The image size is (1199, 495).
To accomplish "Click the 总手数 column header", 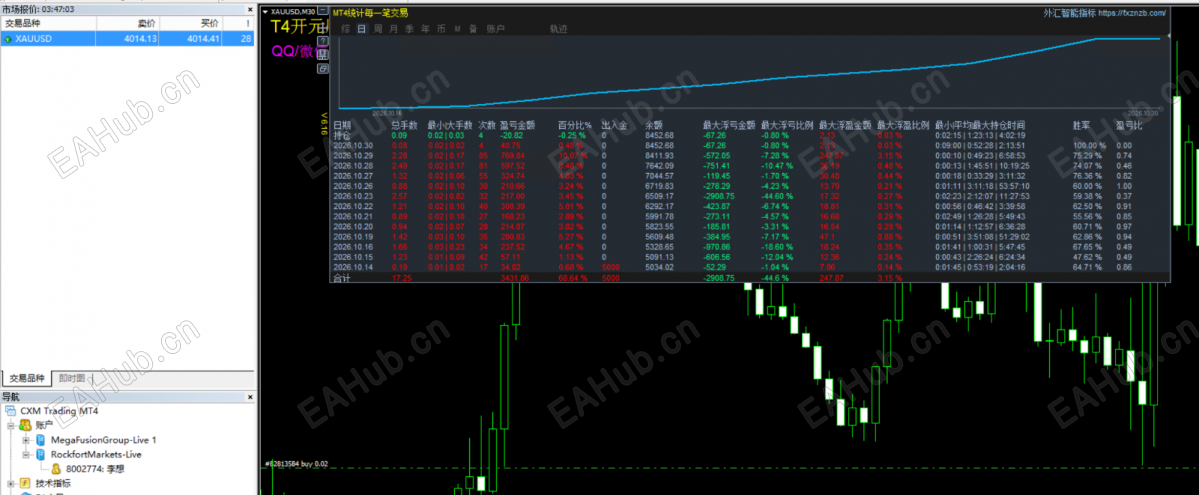I will click(x=404, y=125).
